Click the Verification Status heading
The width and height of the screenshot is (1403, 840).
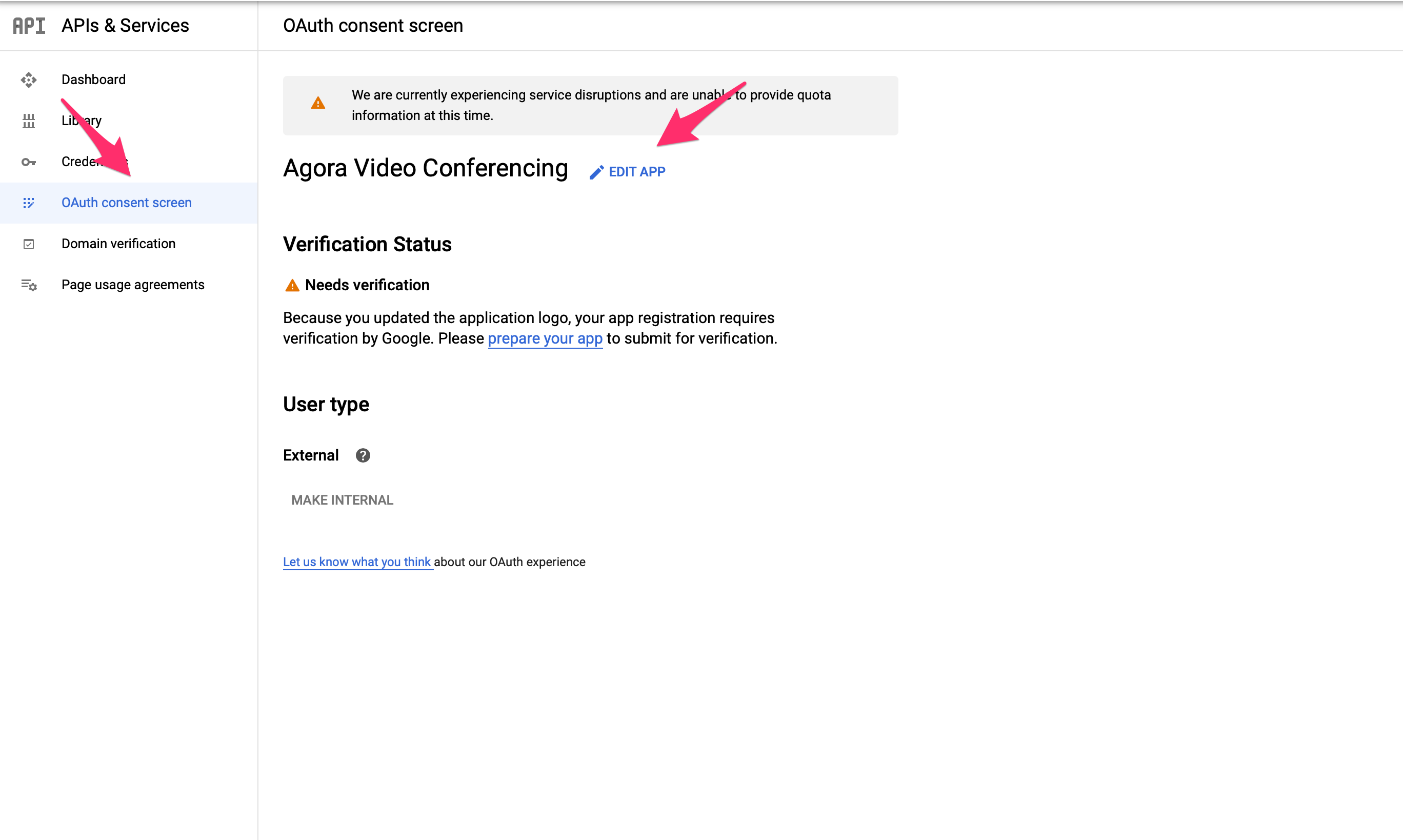click(367, 245)
